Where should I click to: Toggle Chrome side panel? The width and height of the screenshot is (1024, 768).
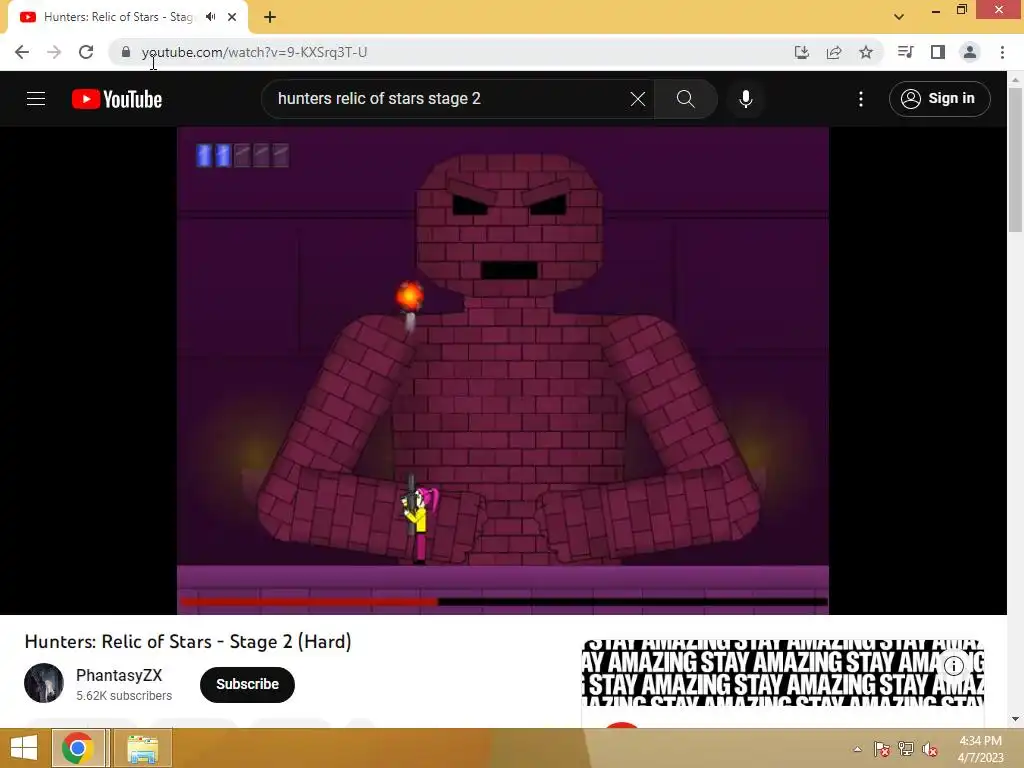938,52
